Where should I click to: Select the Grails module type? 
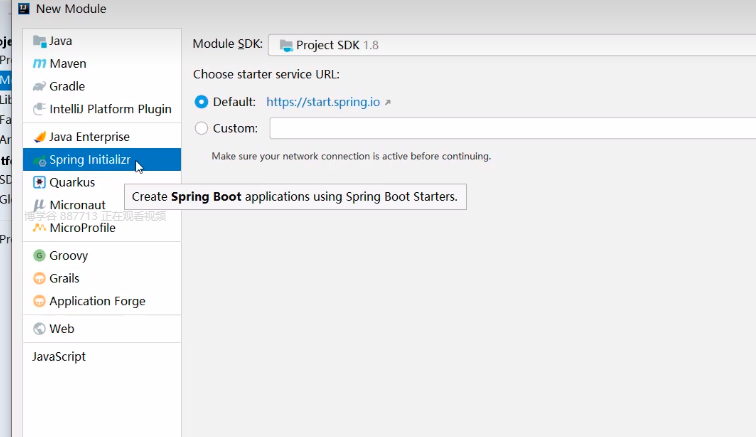pyautogui.click(x=102, y=278)
